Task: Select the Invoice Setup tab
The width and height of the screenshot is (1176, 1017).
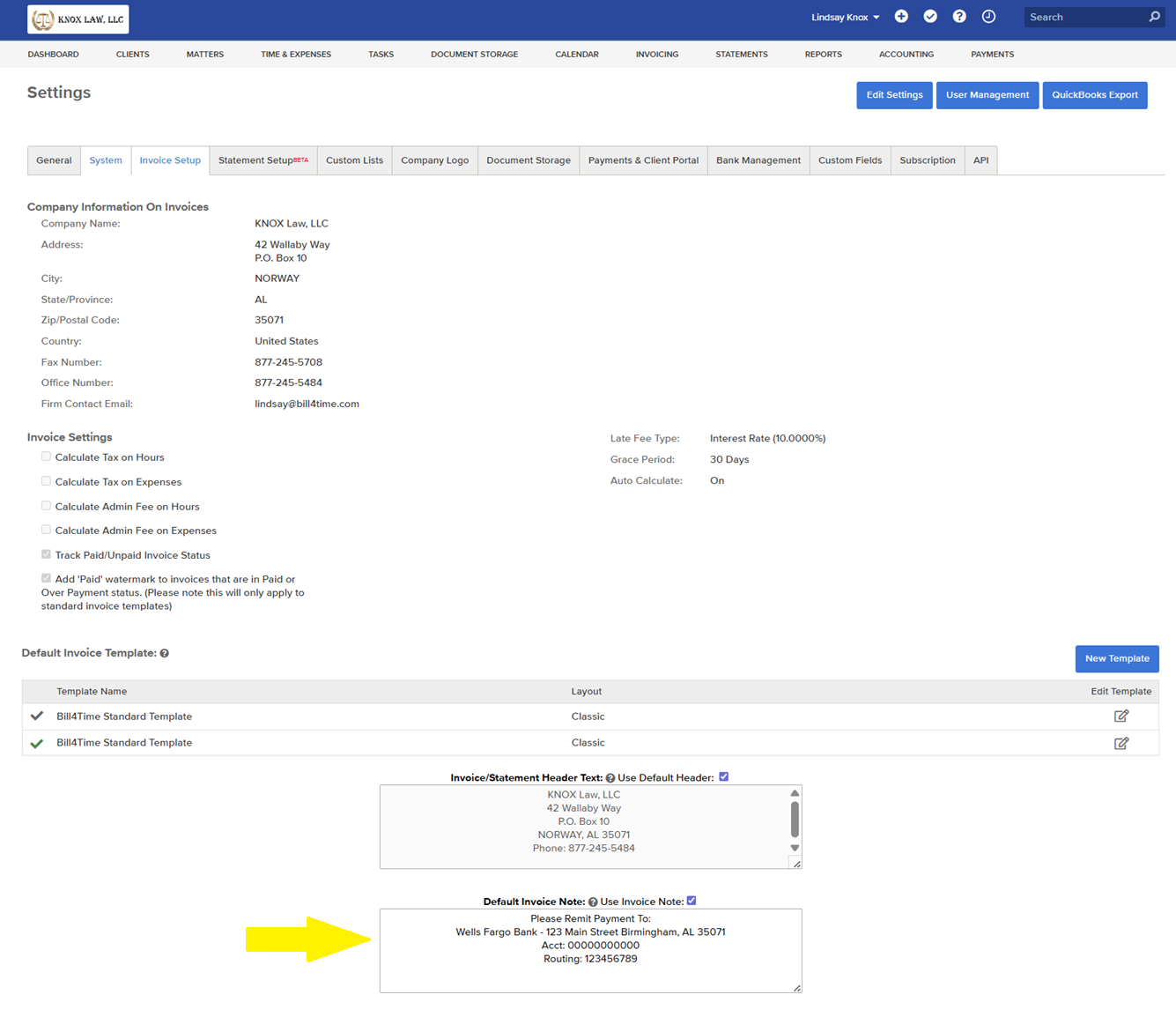Action: (170, 160)
